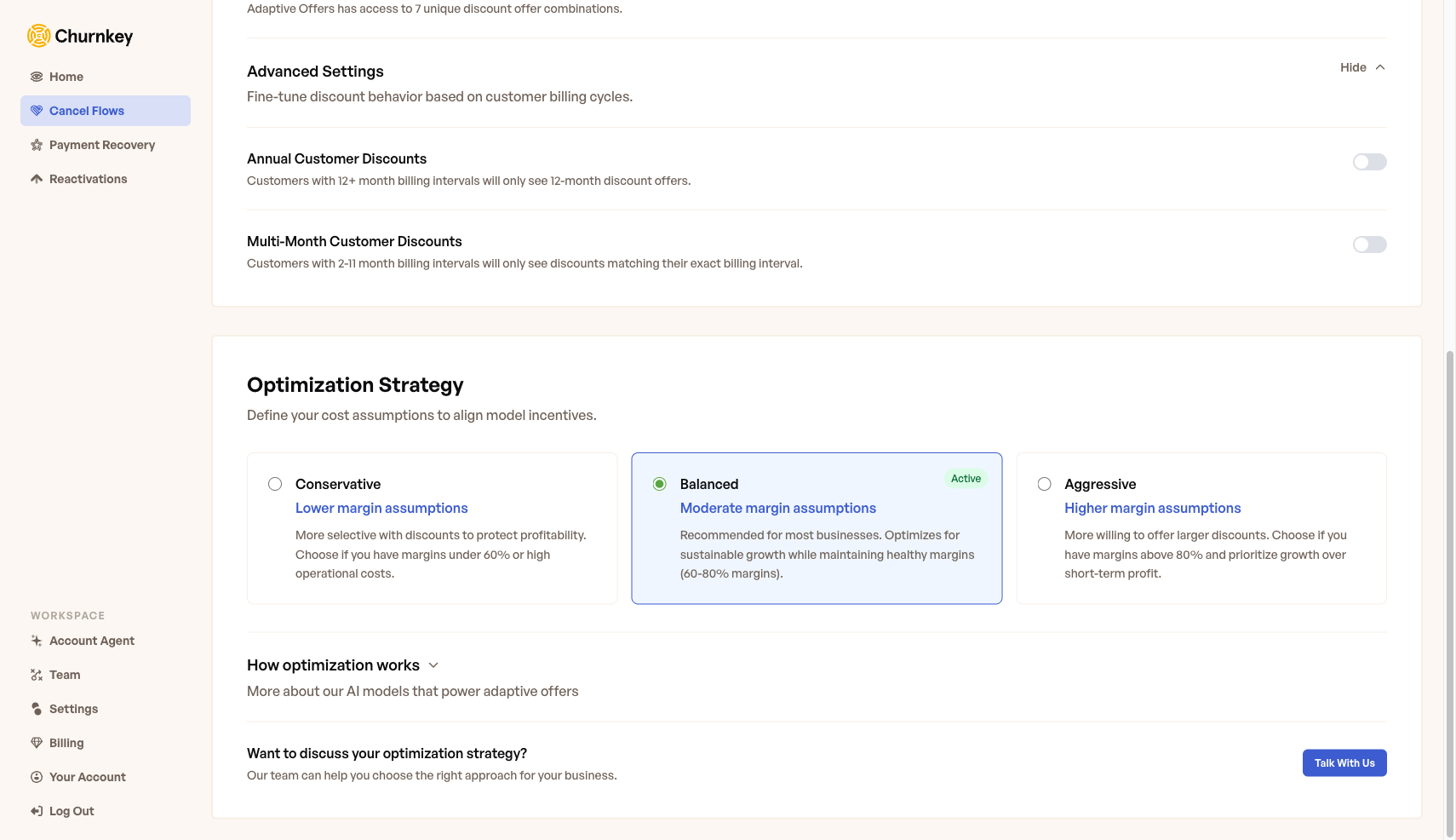Select the Aggressive strategy radio button
Viewport: 1456px width, 840px height.
coord(1044,484)
